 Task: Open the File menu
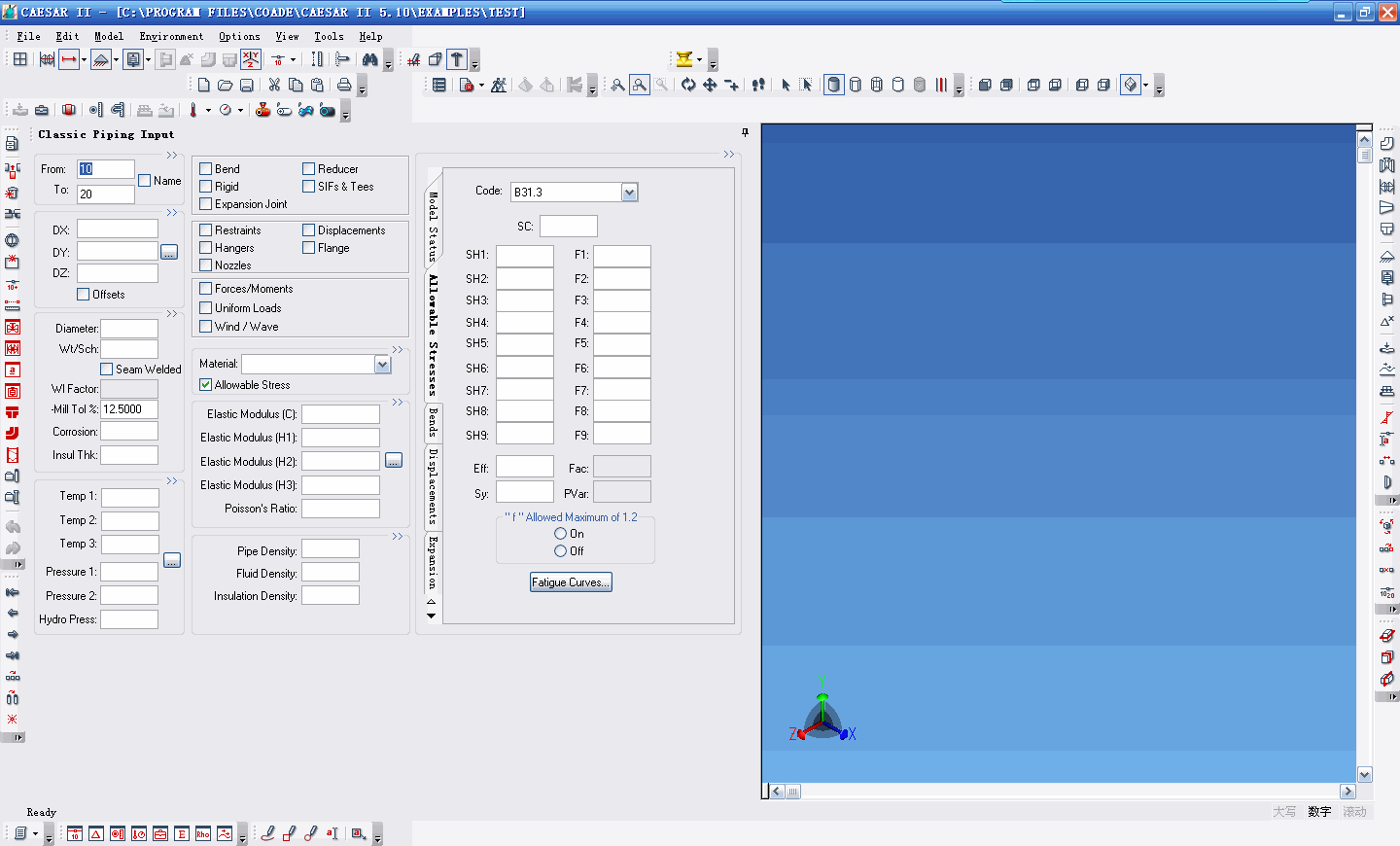(x=28, y=36)
